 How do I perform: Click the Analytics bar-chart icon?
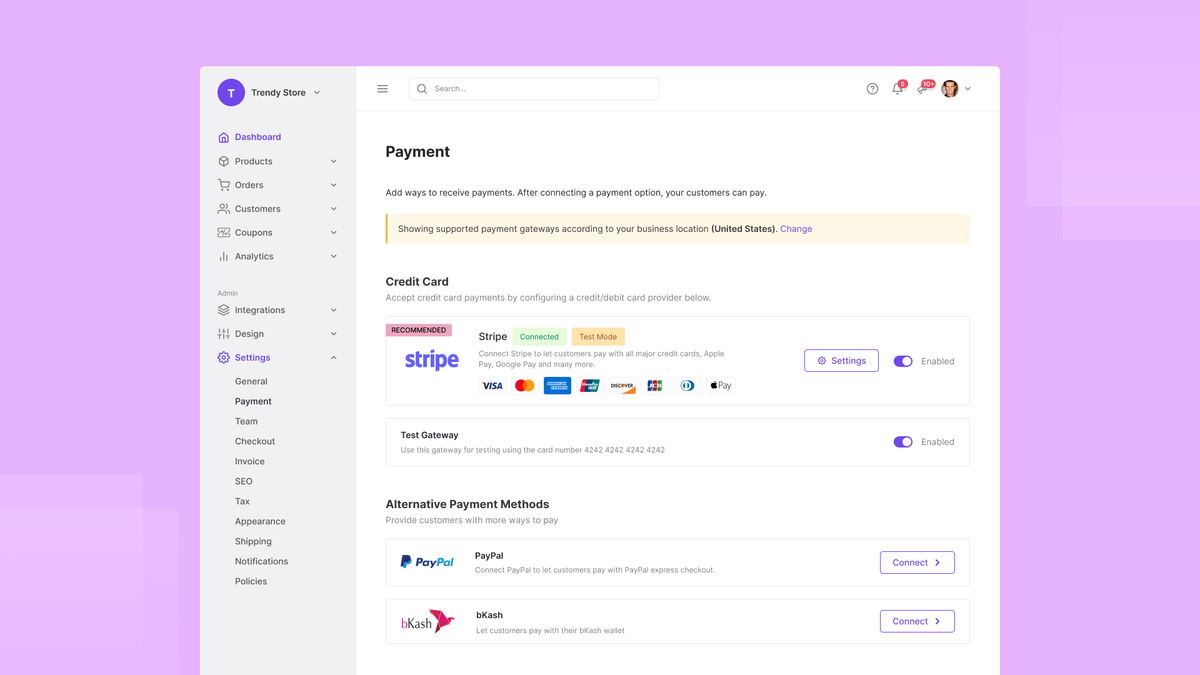(222, 256)
